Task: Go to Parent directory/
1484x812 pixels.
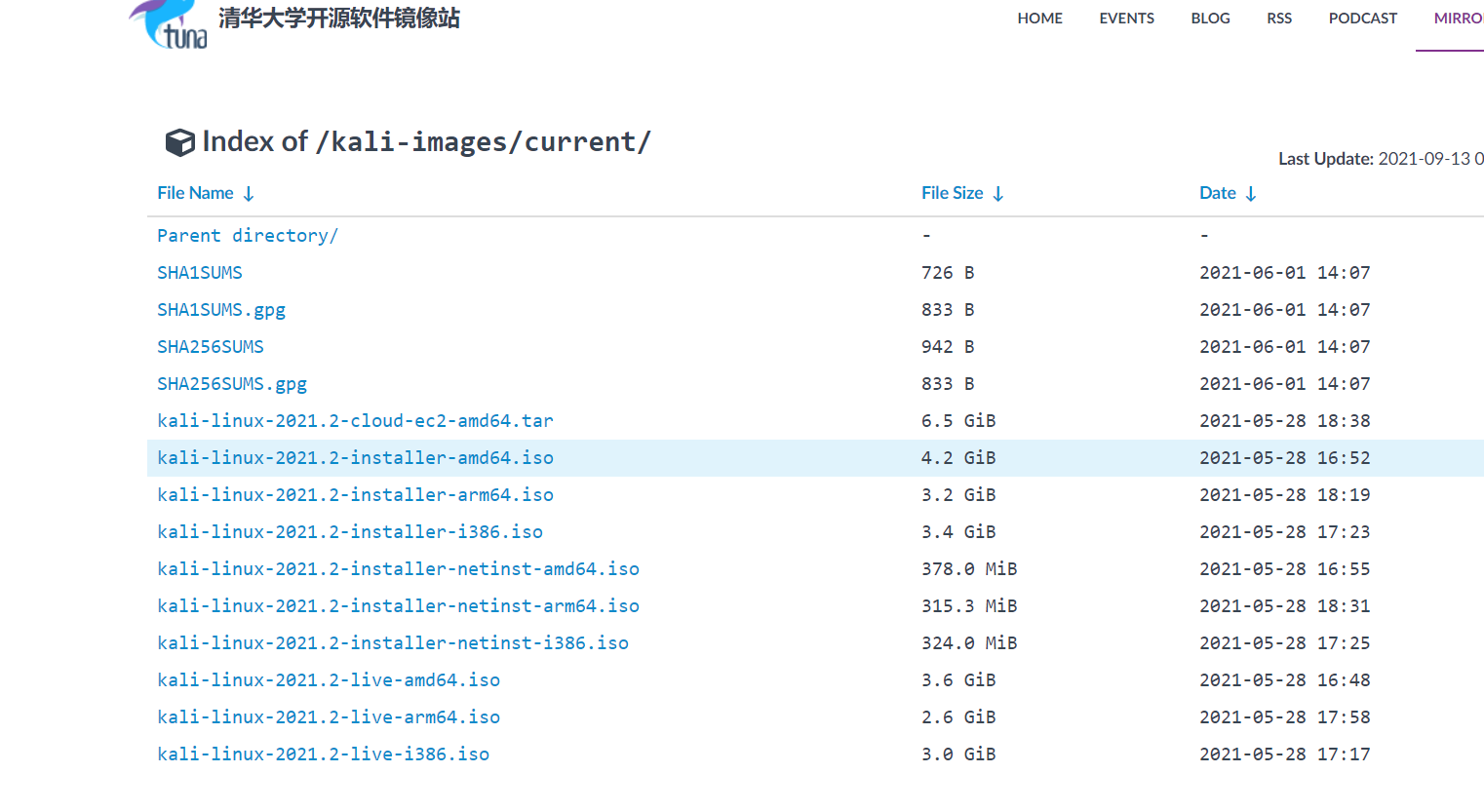Action: point(248,236)
